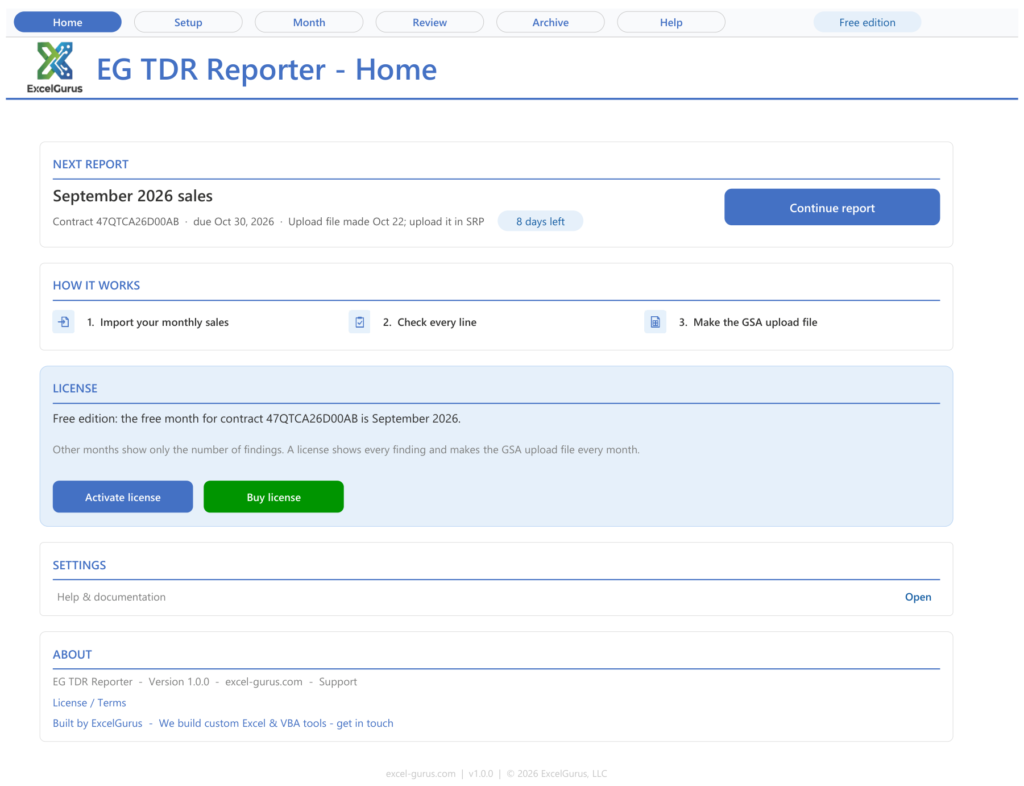Click the Free edition badge

coord(867,22)
